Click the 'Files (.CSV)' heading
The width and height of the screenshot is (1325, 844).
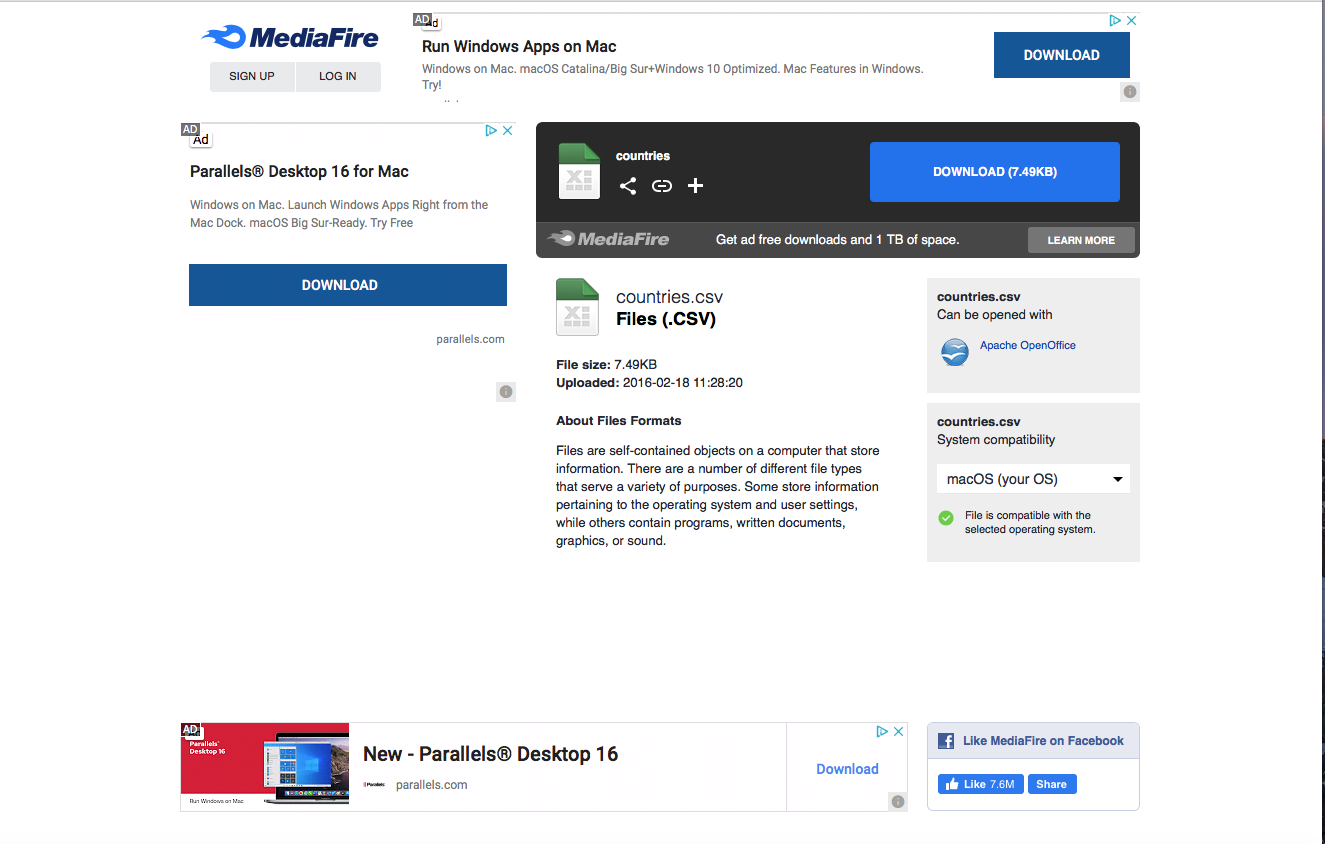[x=666, y=320]
